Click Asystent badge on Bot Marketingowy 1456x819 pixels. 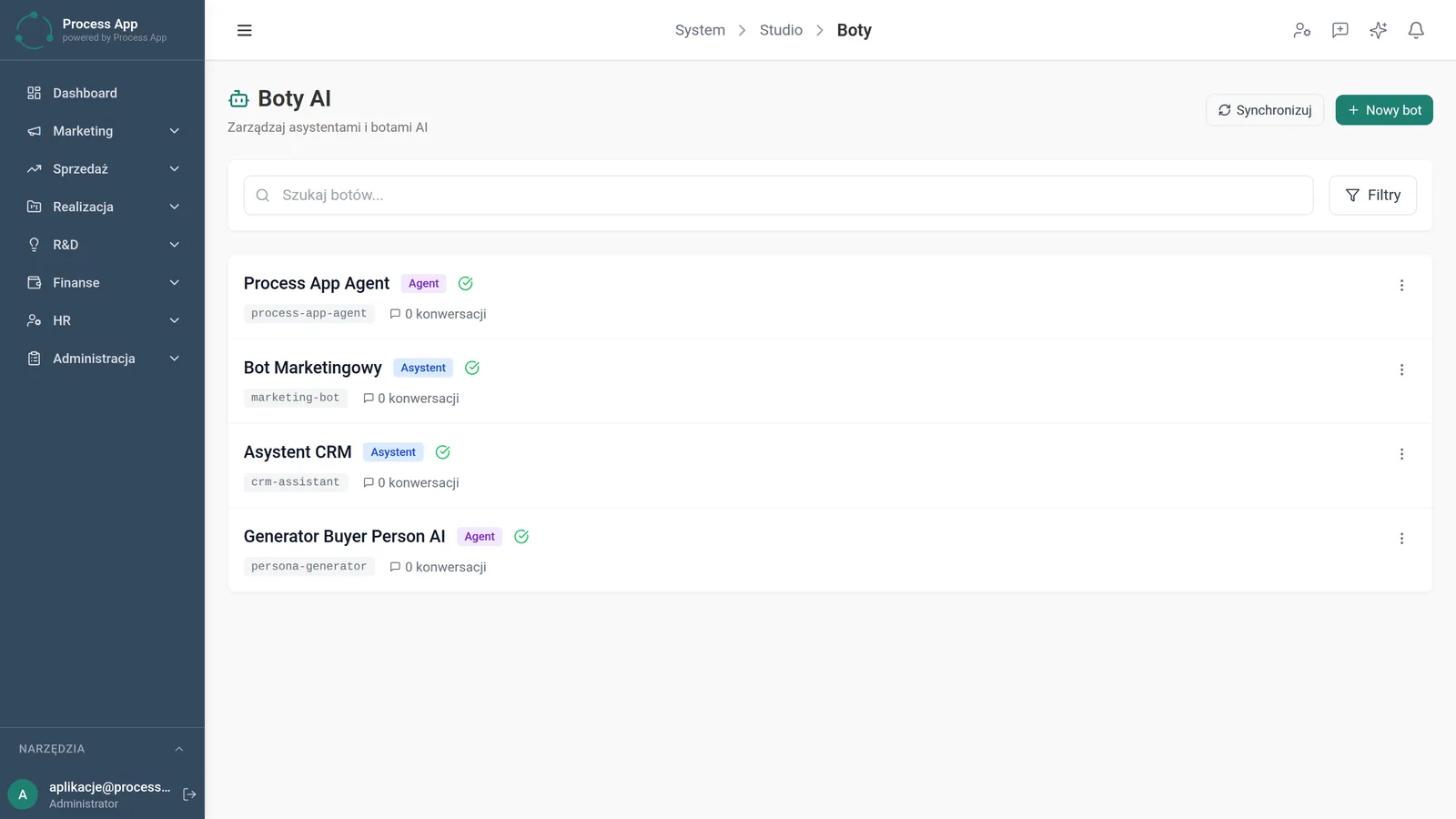click(423, 368)
